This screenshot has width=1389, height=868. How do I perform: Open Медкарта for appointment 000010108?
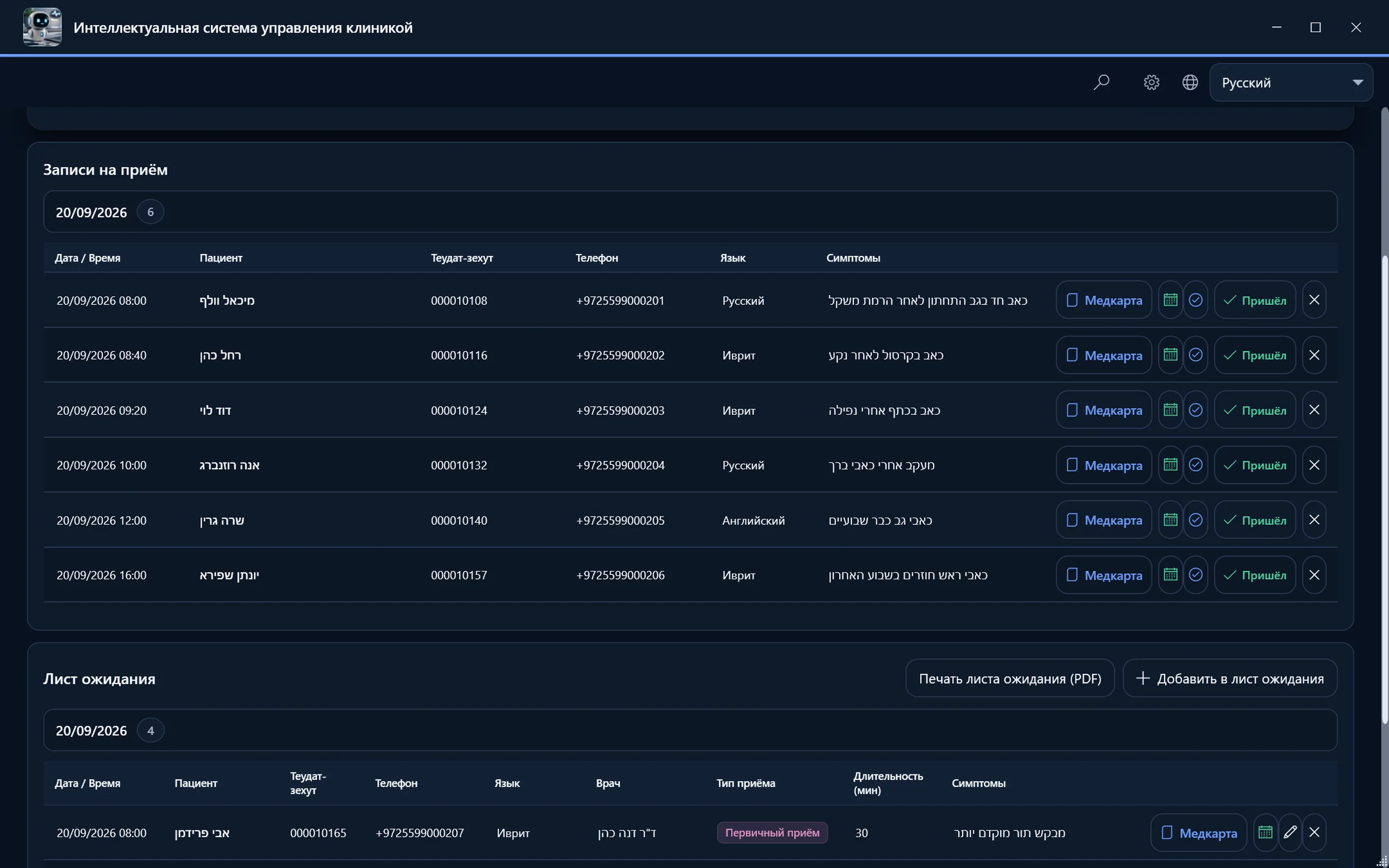1104,299
